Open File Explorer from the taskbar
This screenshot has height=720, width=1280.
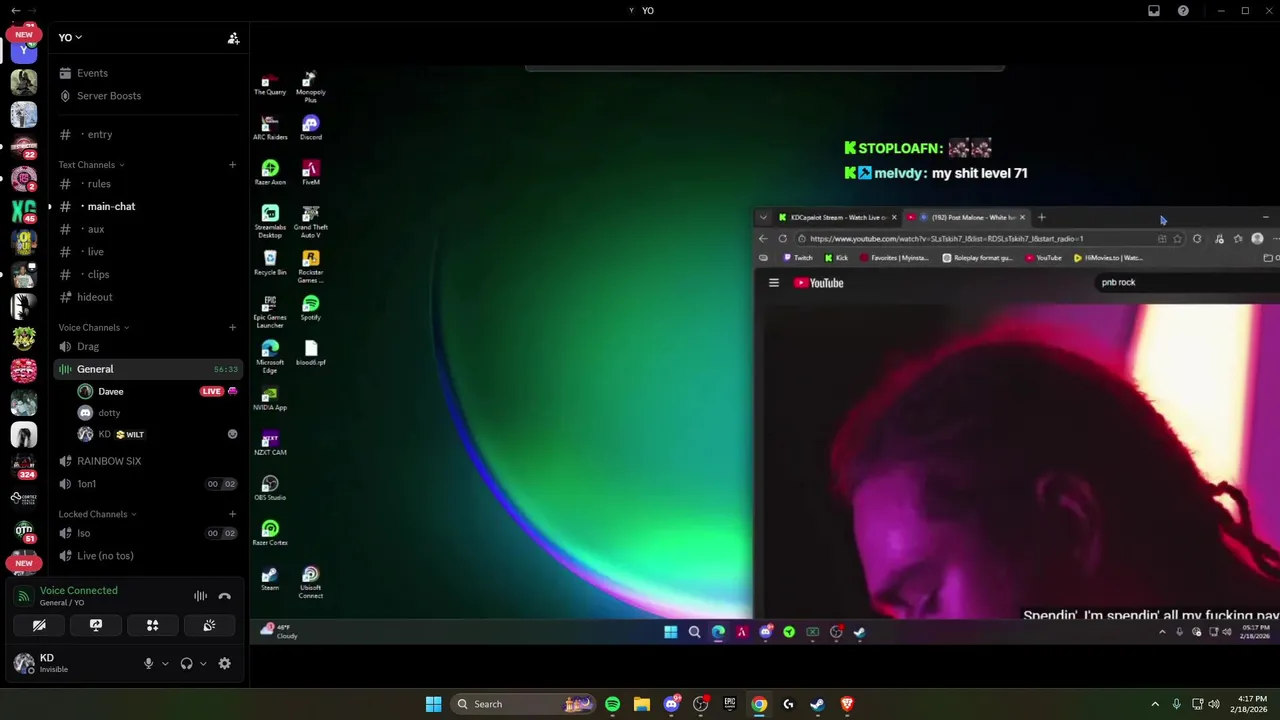(641, 704)
